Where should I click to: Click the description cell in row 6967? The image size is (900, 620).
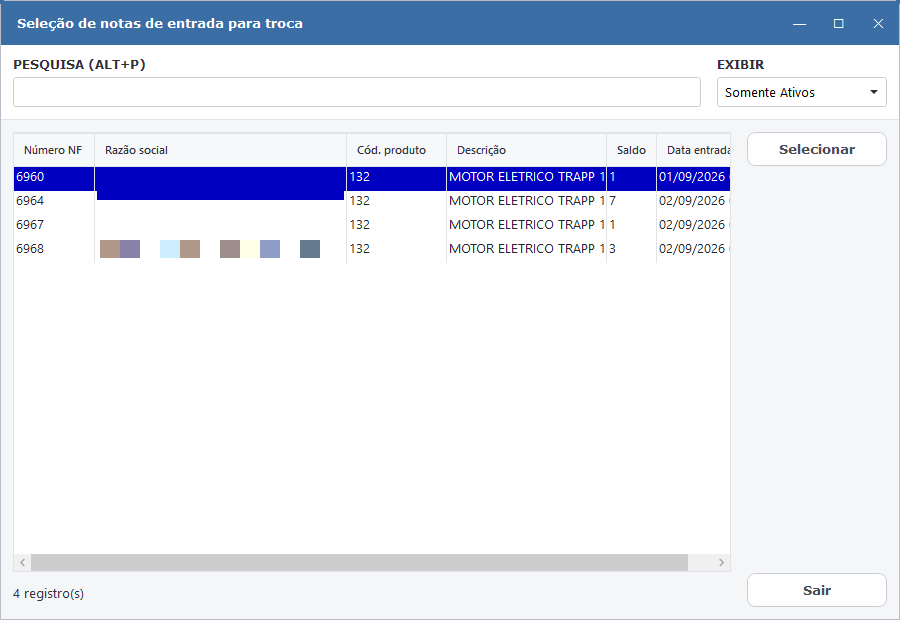(x=526, y=225)
